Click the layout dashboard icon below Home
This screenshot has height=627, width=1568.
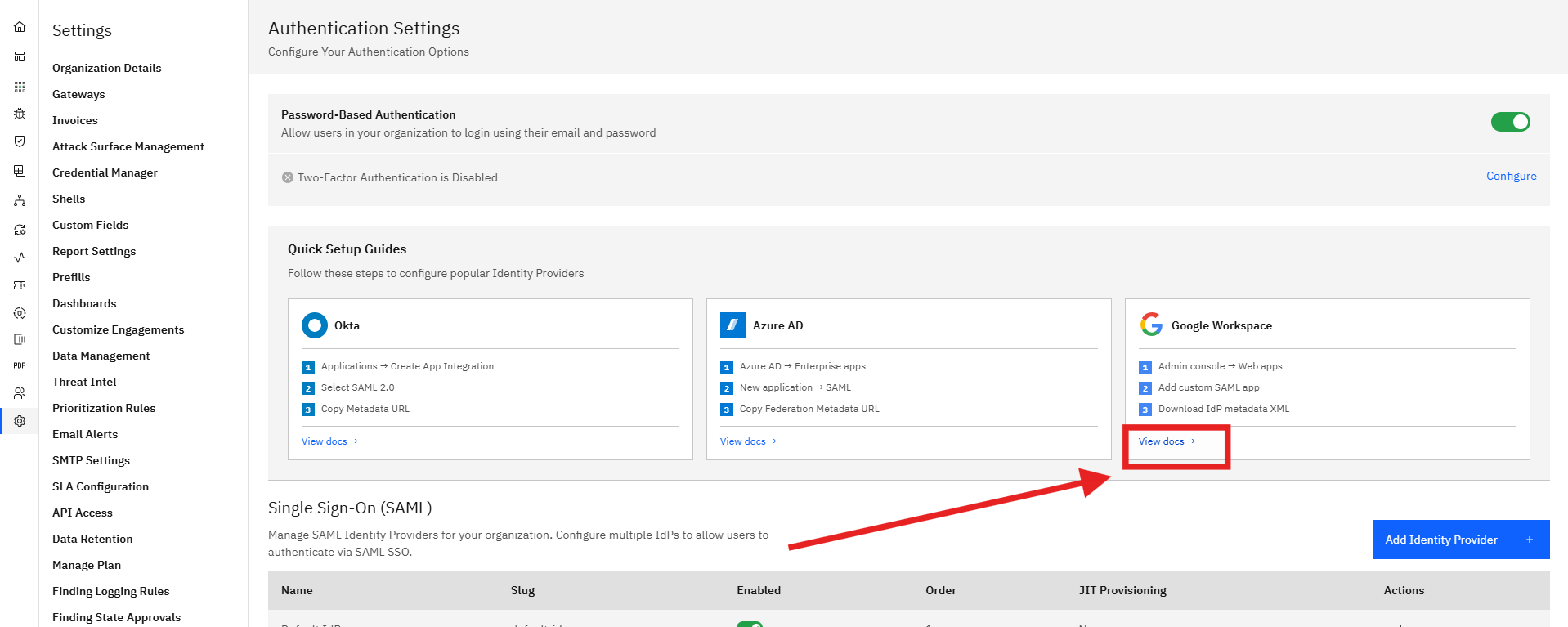(20, 56)
